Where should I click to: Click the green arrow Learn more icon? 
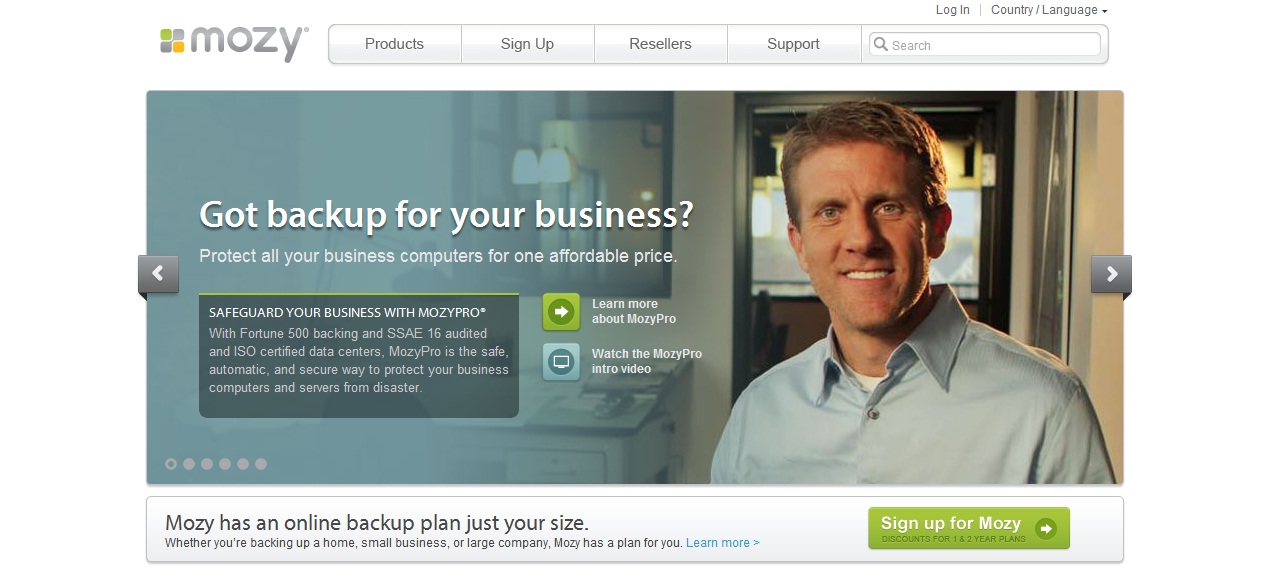[x=561, y=312]
